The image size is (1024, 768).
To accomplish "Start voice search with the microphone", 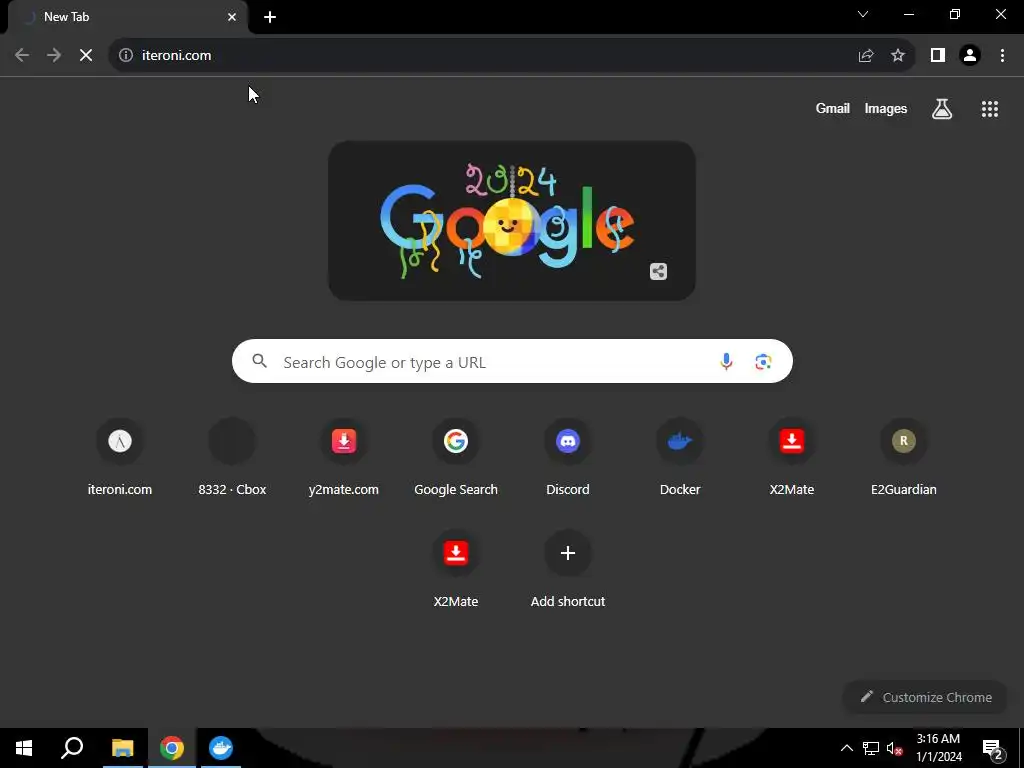I will [726, 361].
